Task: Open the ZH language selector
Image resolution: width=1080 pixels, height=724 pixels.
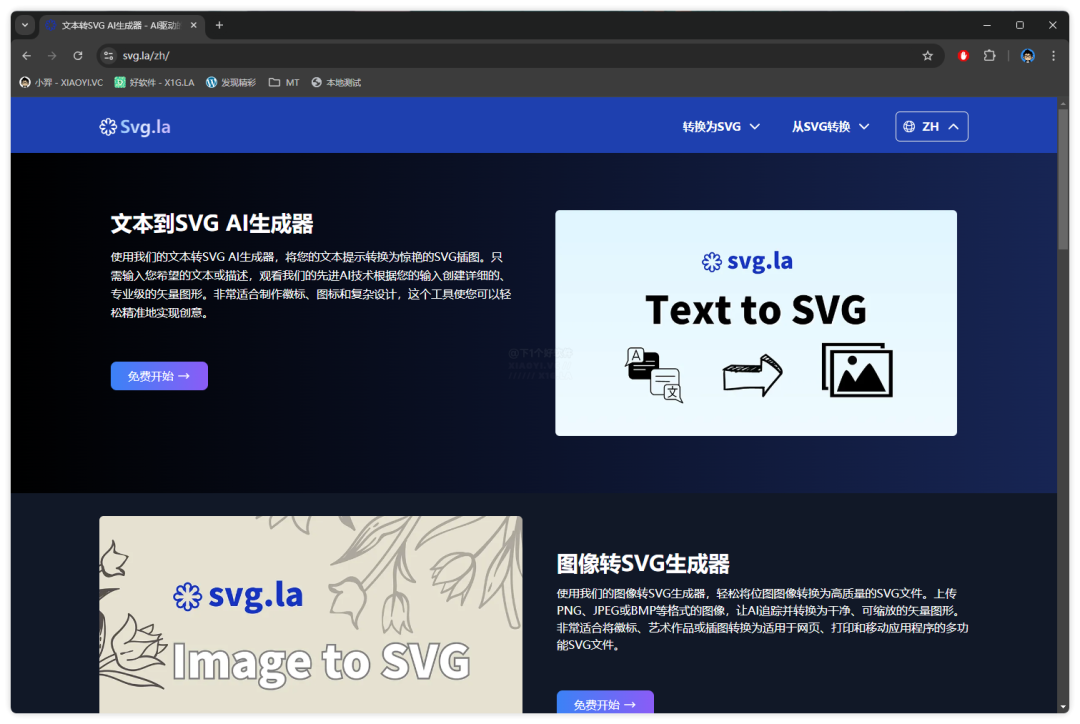Action: point(931,127)
